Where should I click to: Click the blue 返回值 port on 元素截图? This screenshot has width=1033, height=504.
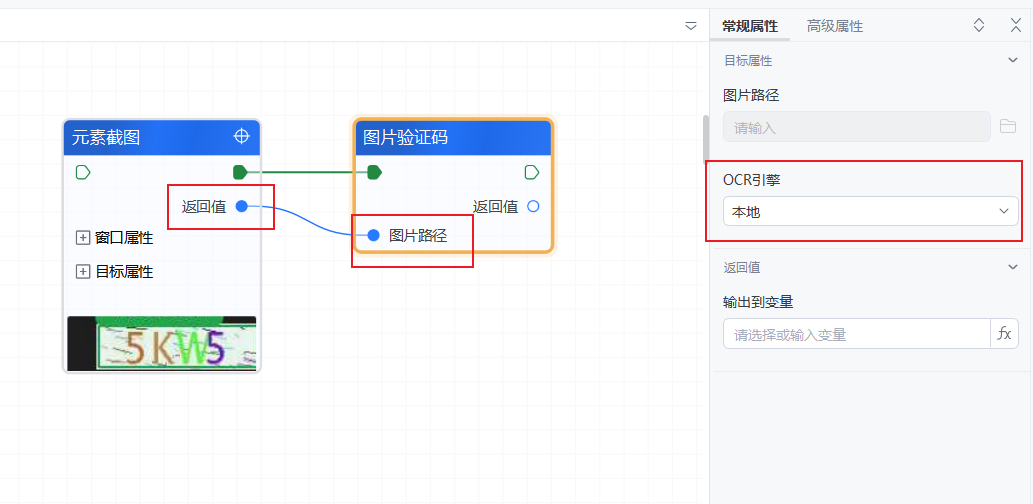click(241, 206)
